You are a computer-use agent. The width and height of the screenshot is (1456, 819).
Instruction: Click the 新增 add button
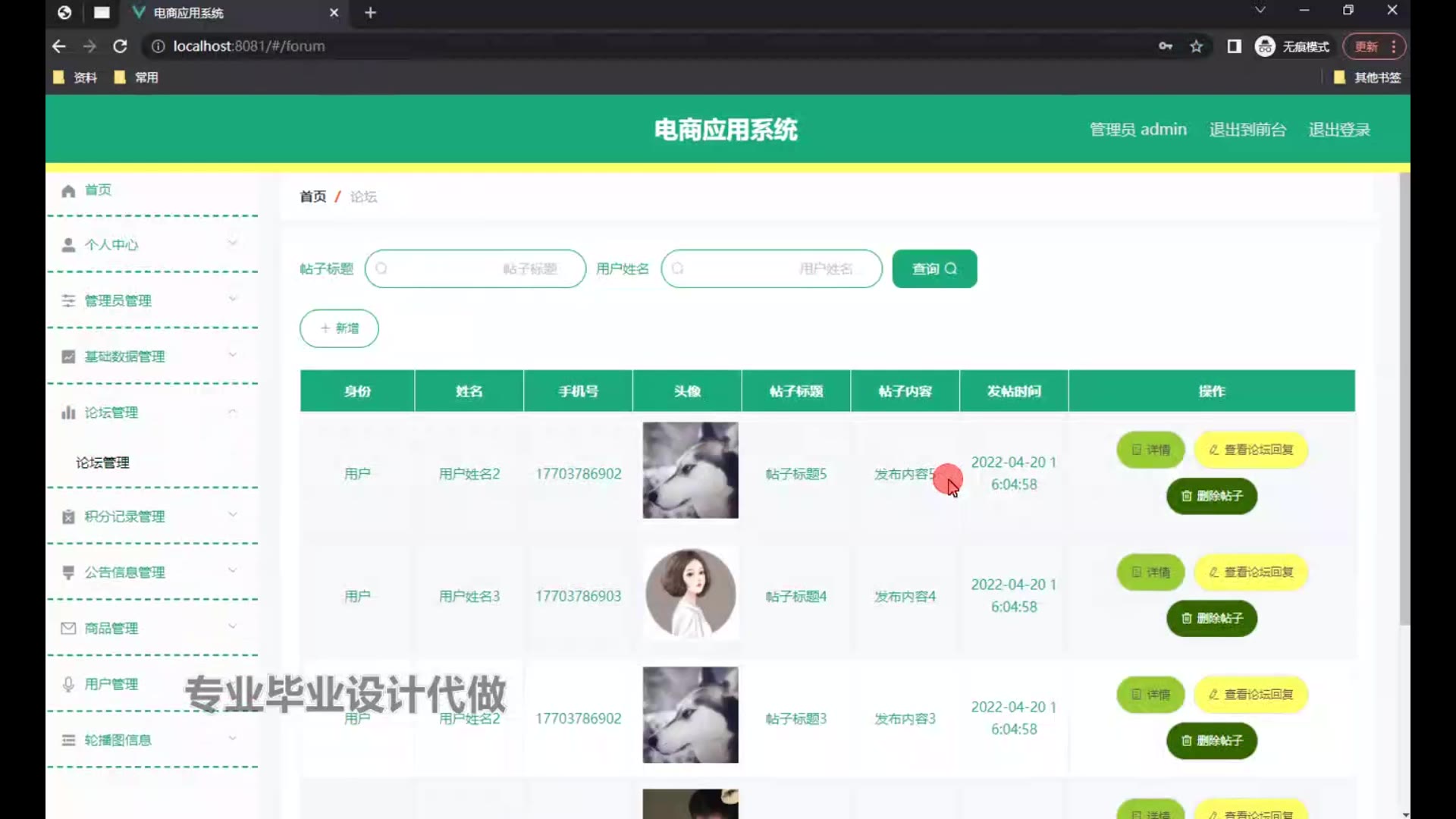339,328
